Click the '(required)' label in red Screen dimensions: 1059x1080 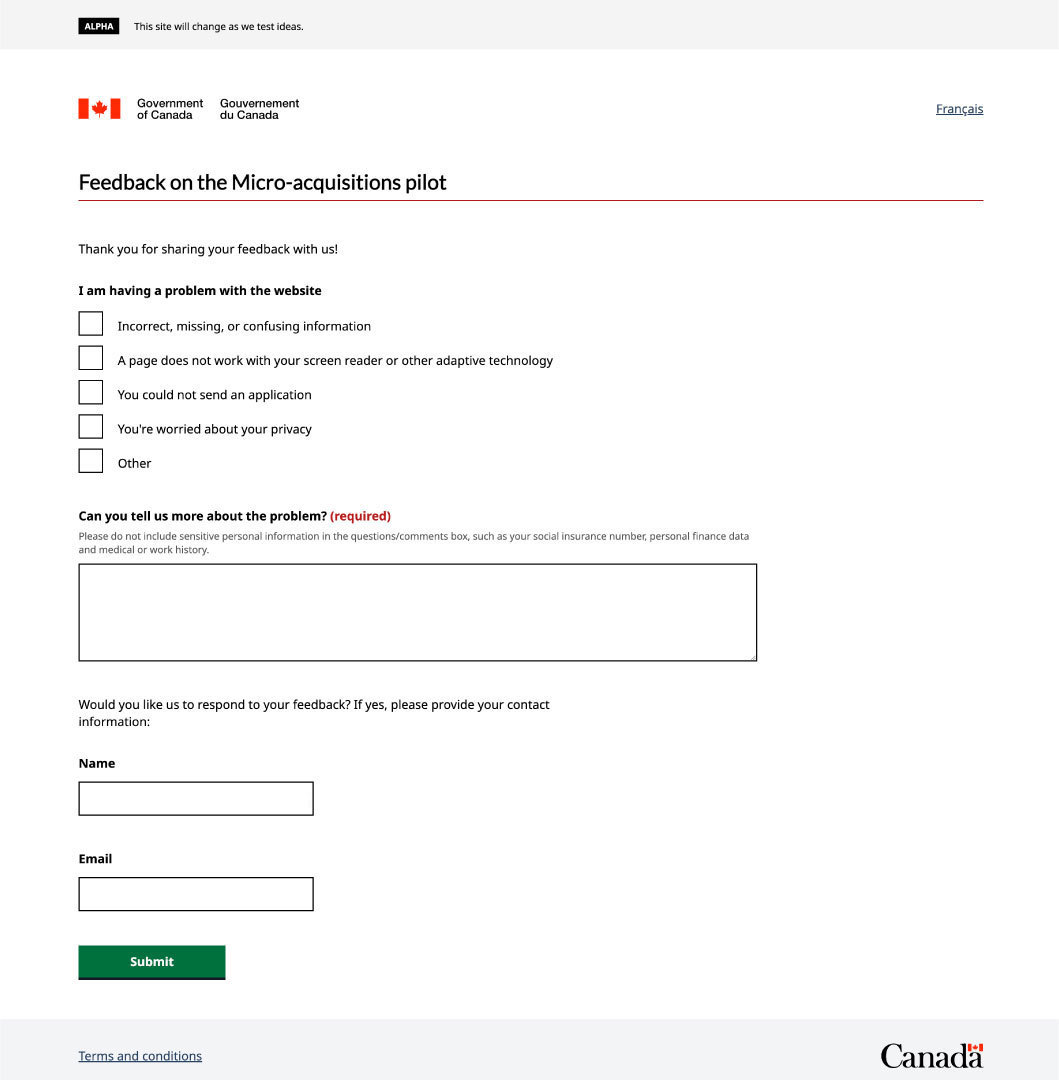pyautogui.click(x=360, y=515)
